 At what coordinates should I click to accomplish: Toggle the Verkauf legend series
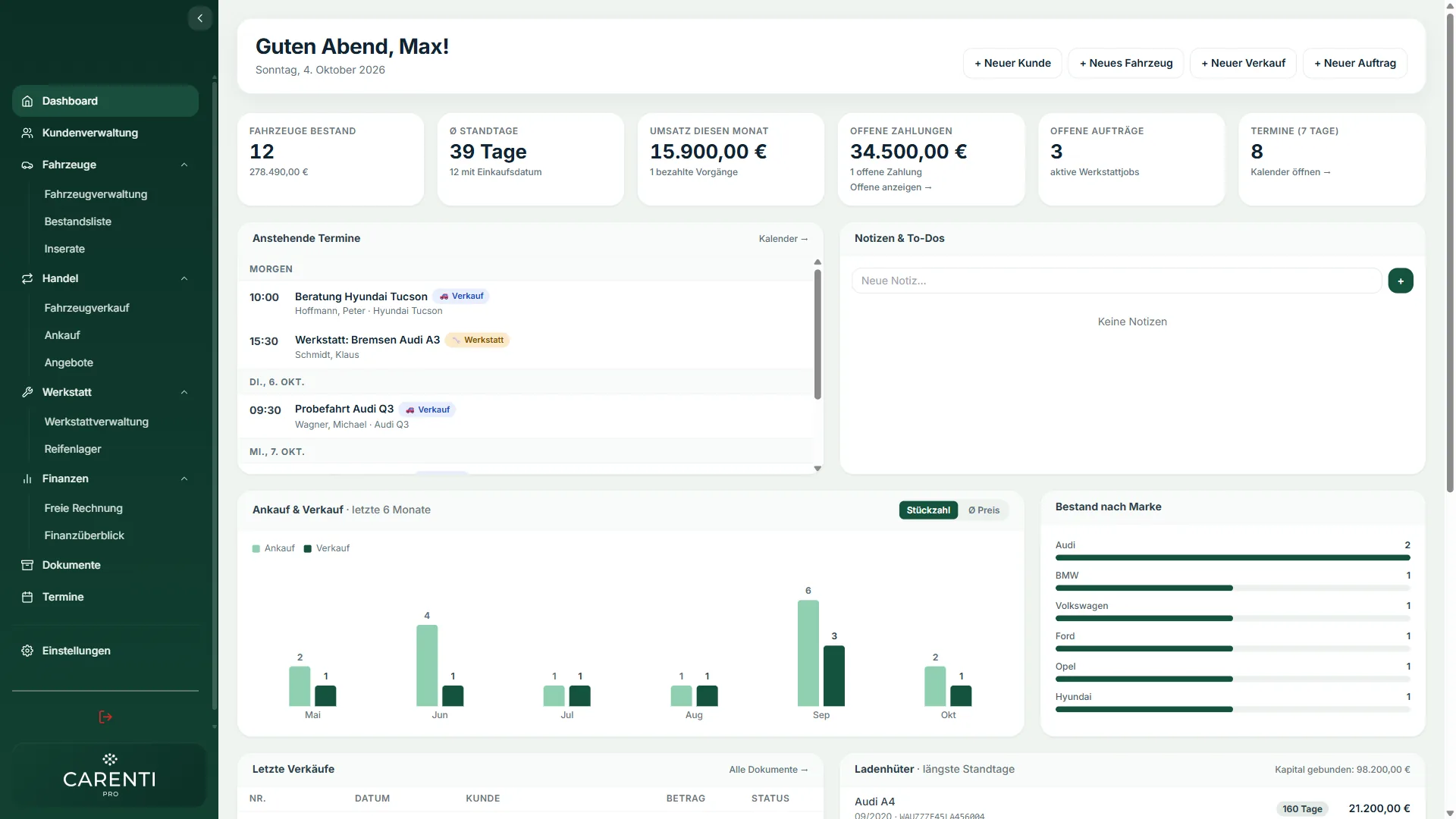pyautogui.click(x=327, y=548)
